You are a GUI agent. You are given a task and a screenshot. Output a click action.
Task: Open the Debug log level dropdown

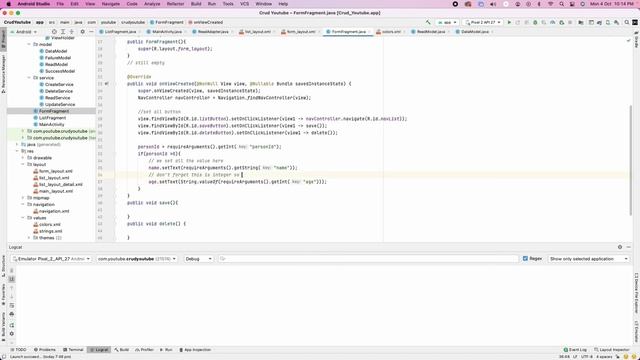198,259
